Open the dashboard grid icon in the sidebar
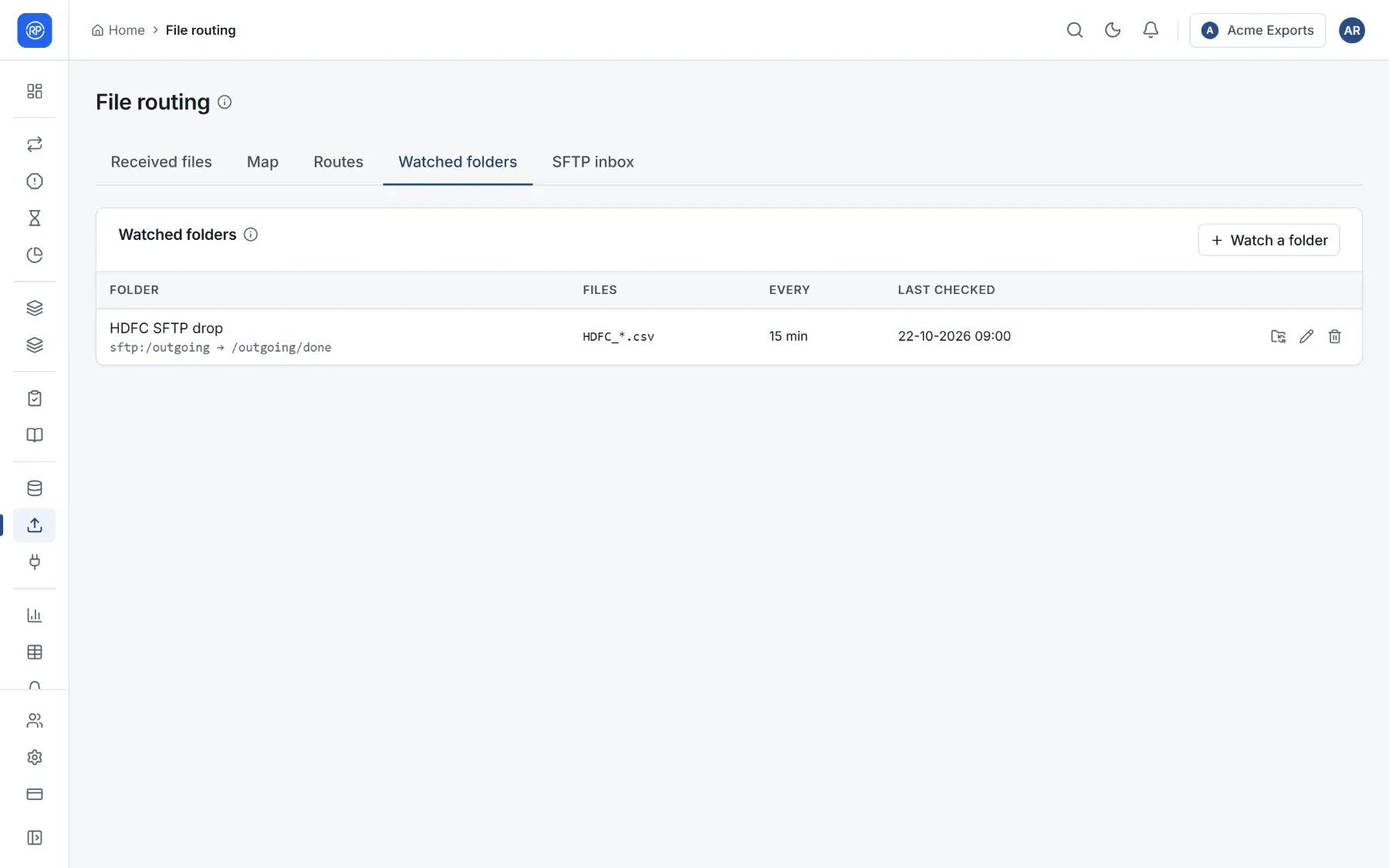The height and width of the screenshot is (868, 1389). pyautogui.click(x=35, y=91)
